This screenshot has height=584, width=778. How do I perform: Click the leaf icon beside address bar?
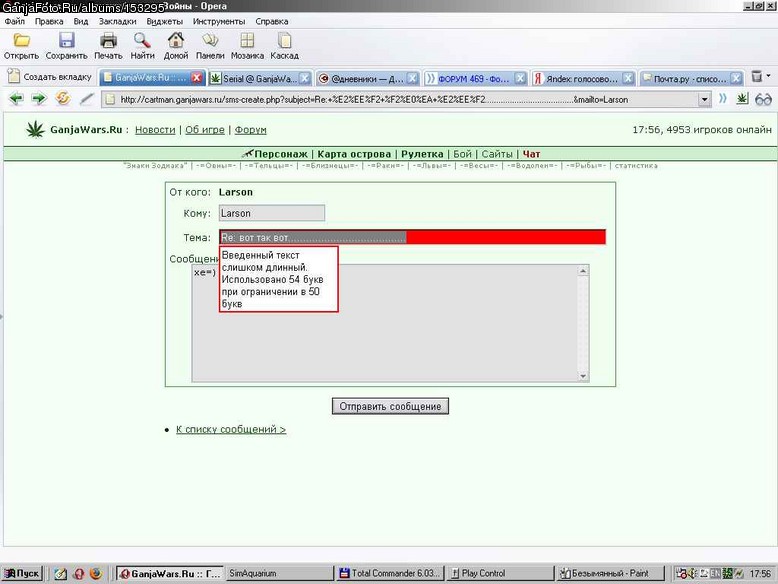(x=742, y=99)
